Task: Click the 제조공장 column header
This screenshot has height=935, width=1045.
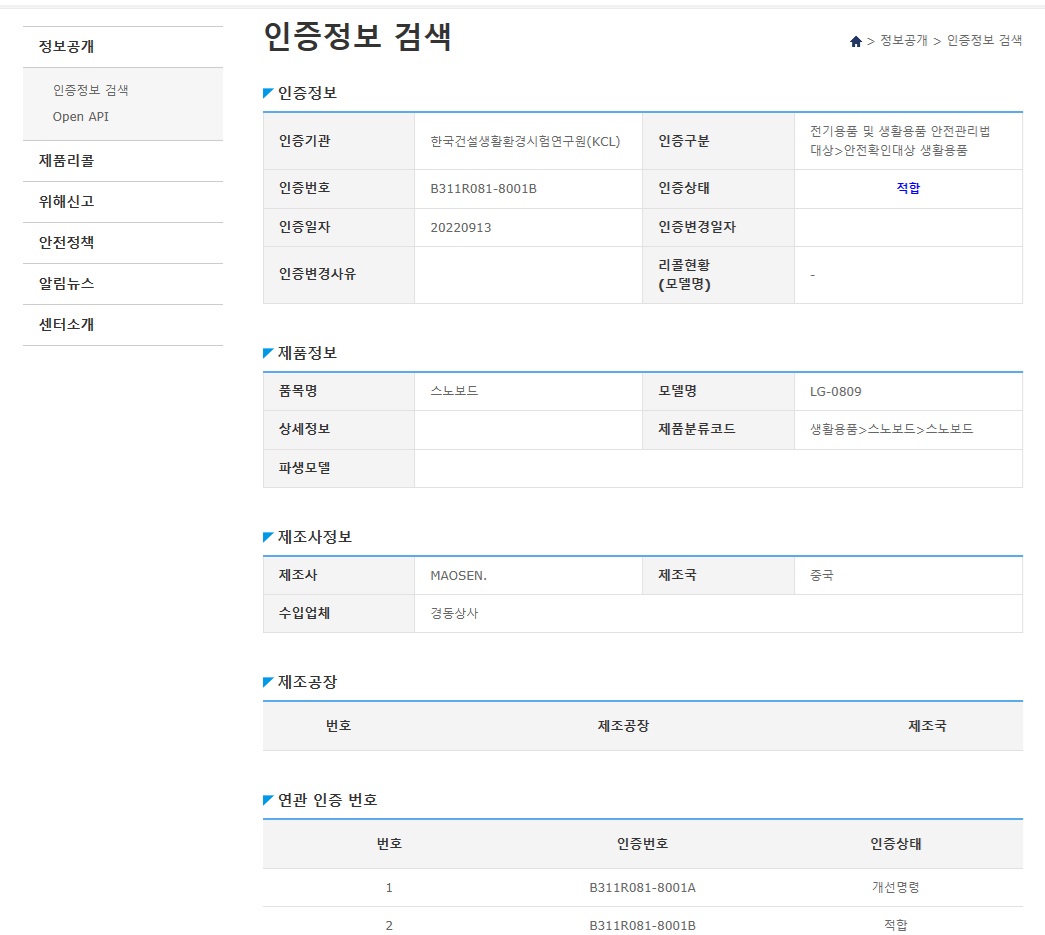Action: 623,726
